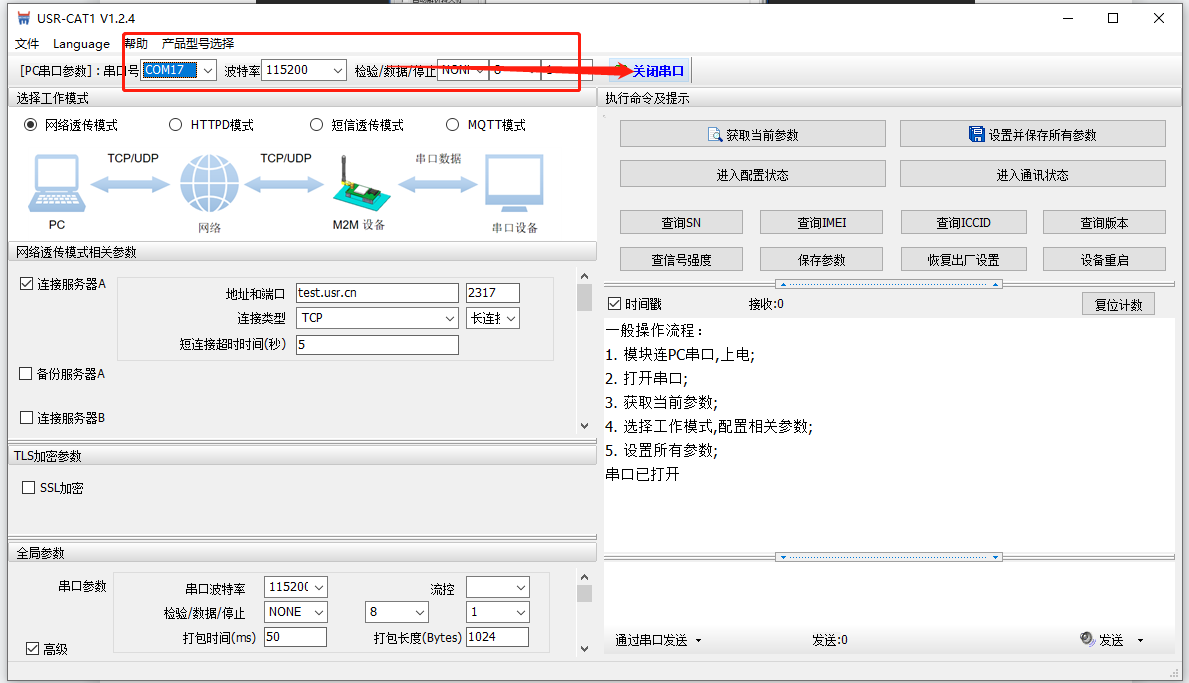
Task: Uncheck 连接服务器A checkbox
Action: point(27,284)
